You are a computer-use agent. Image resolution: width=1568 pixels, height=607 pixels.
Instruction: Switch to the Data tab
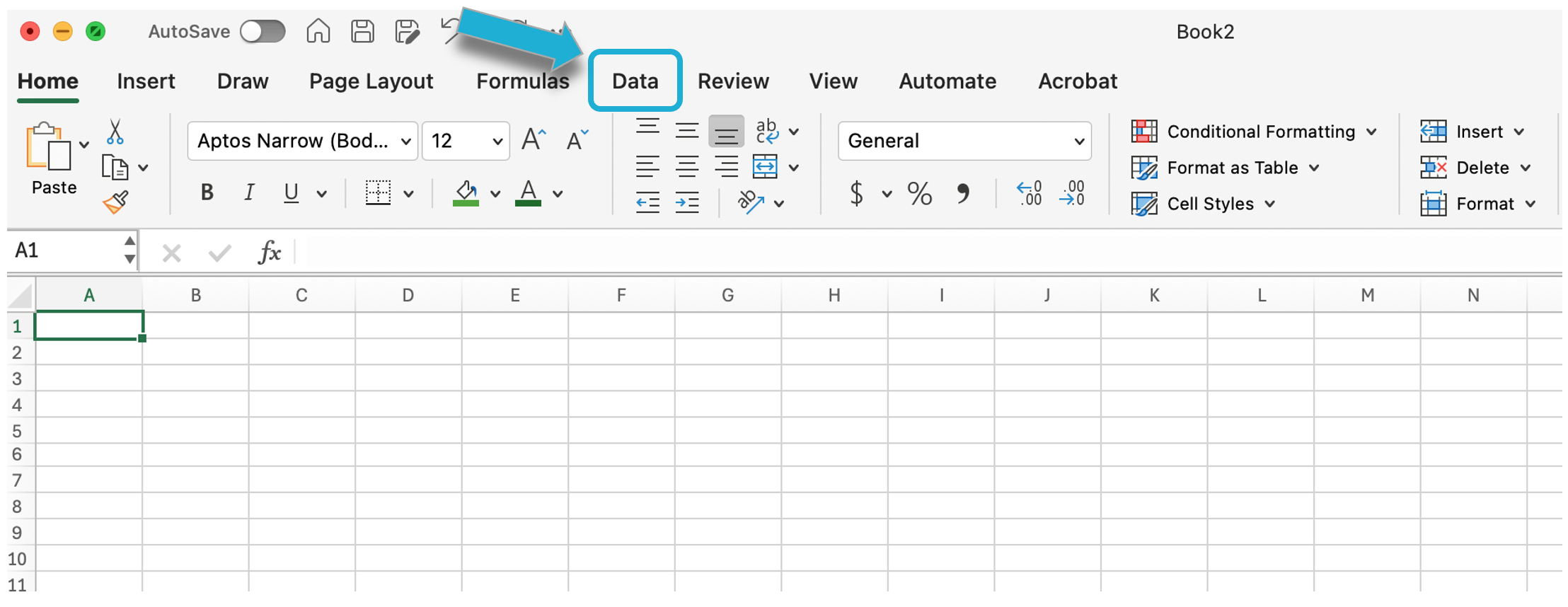pos(635,81)
